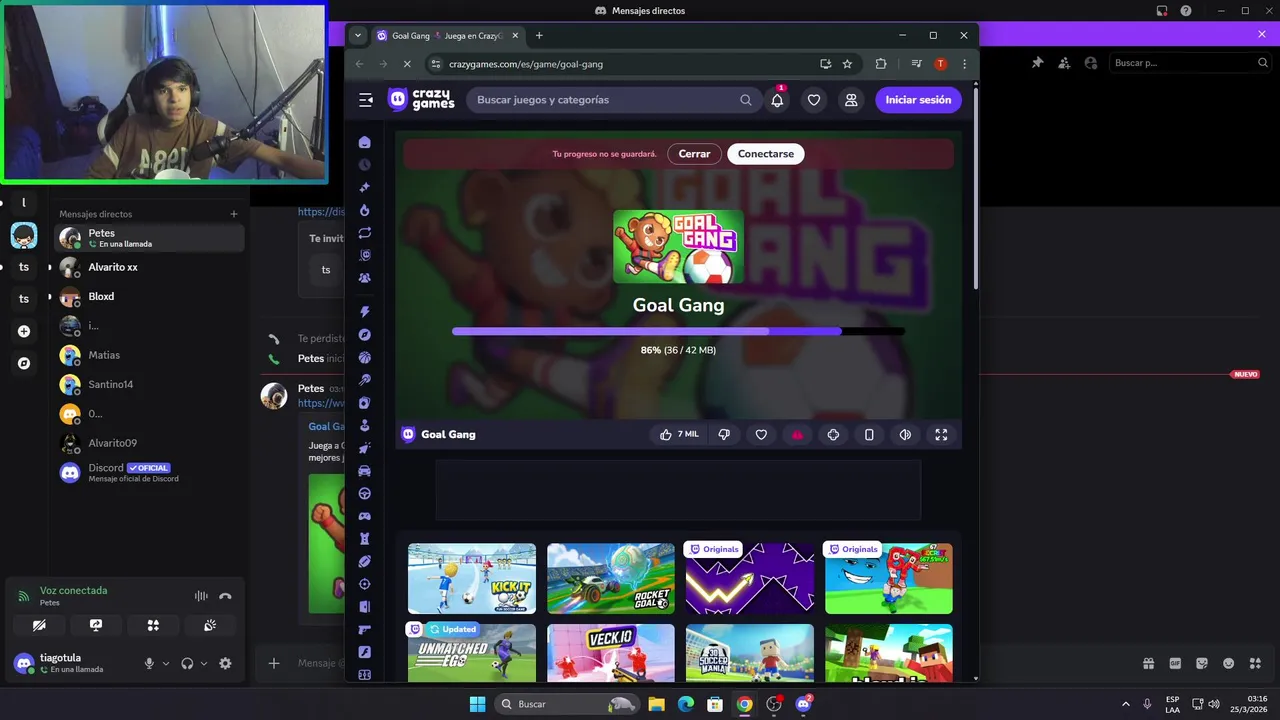
Task: Open the friends icon in CrazyGames header
Action: coord(851,100)
